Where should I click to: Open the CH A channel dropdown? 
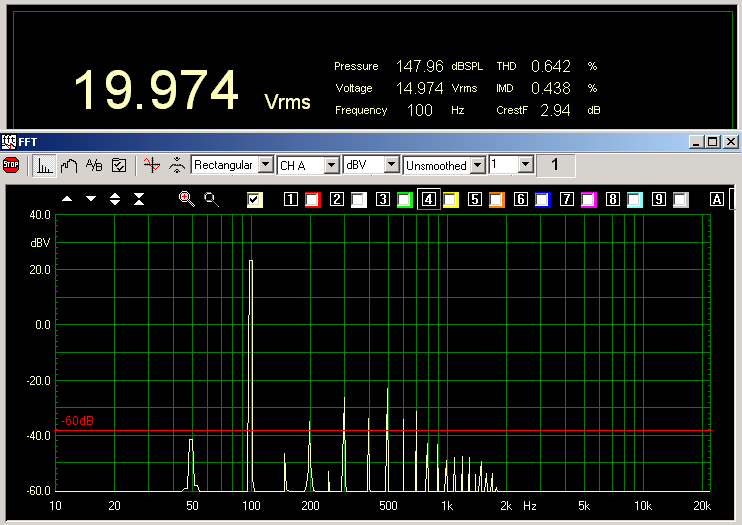331,164
